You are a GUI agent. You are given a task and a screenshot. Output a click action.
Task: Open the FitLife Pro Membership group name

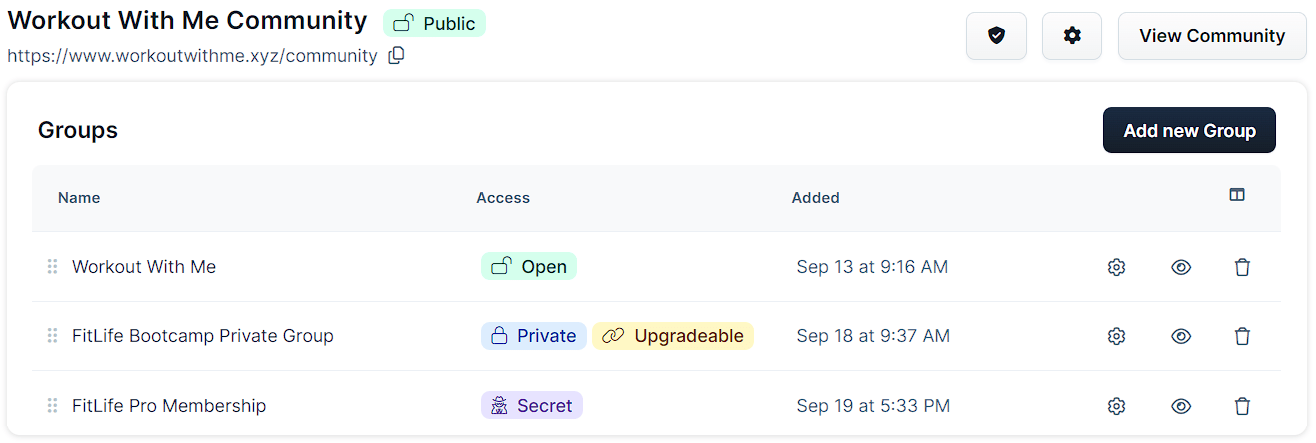click(x=169, y=406)
